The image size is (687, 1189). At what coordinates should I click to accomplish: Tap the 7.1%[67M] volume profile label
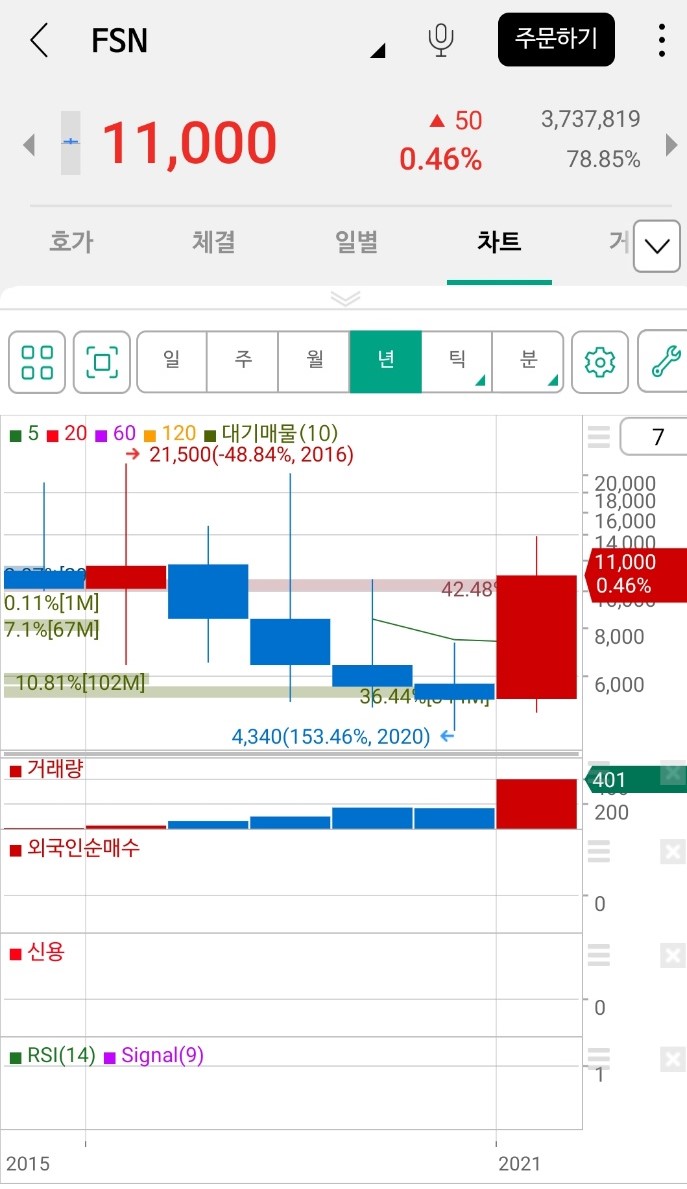pyautogui.click(x=52, y=629)
